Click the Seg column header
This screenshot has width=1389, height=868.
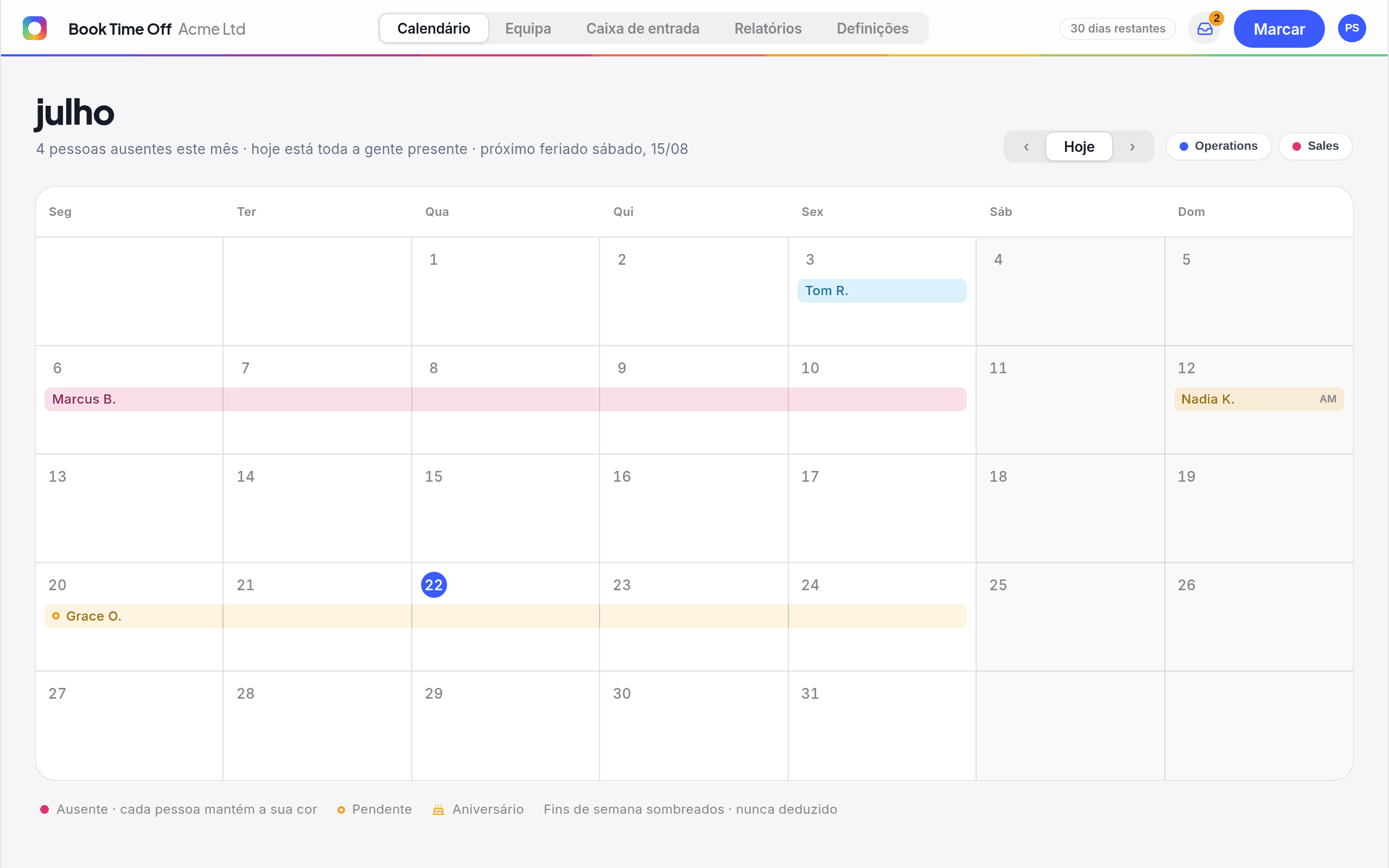pyautogui.click(x=60, y=212)
